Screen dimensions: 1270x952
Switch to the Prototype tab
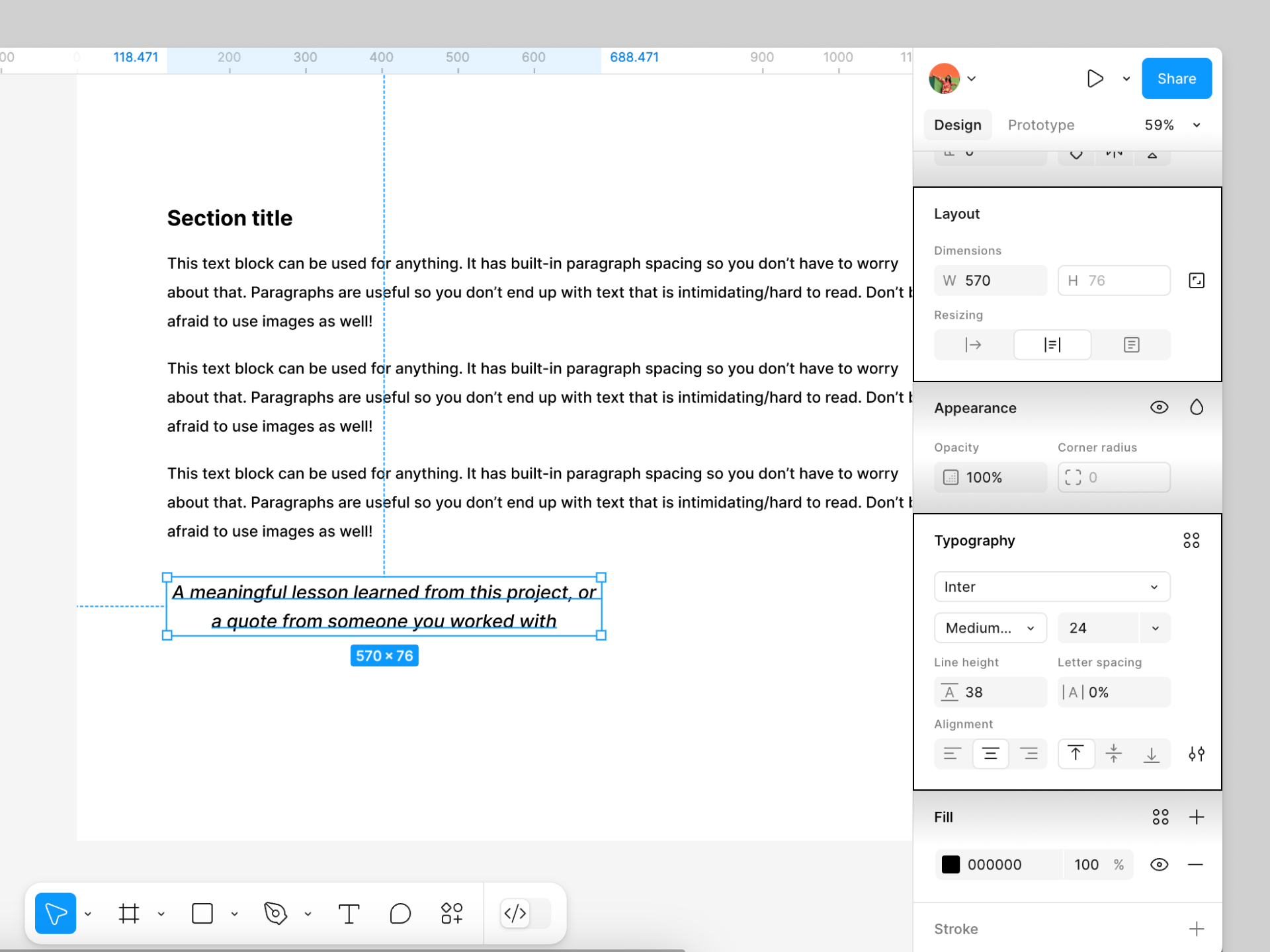click(1040, 125)
